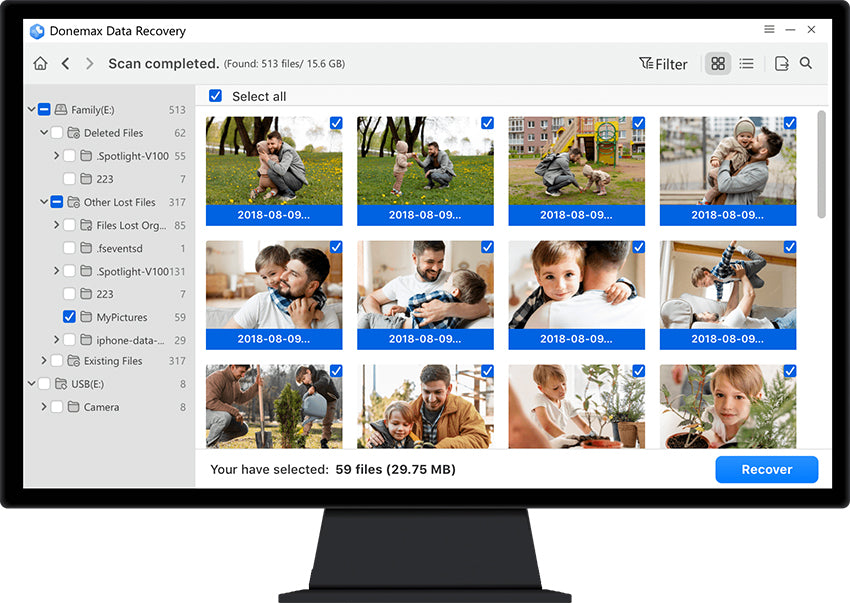Select the iphone-data folder in tree
Image resolution: width=850 pixels, height=604 pixels.
coord(130,340)
